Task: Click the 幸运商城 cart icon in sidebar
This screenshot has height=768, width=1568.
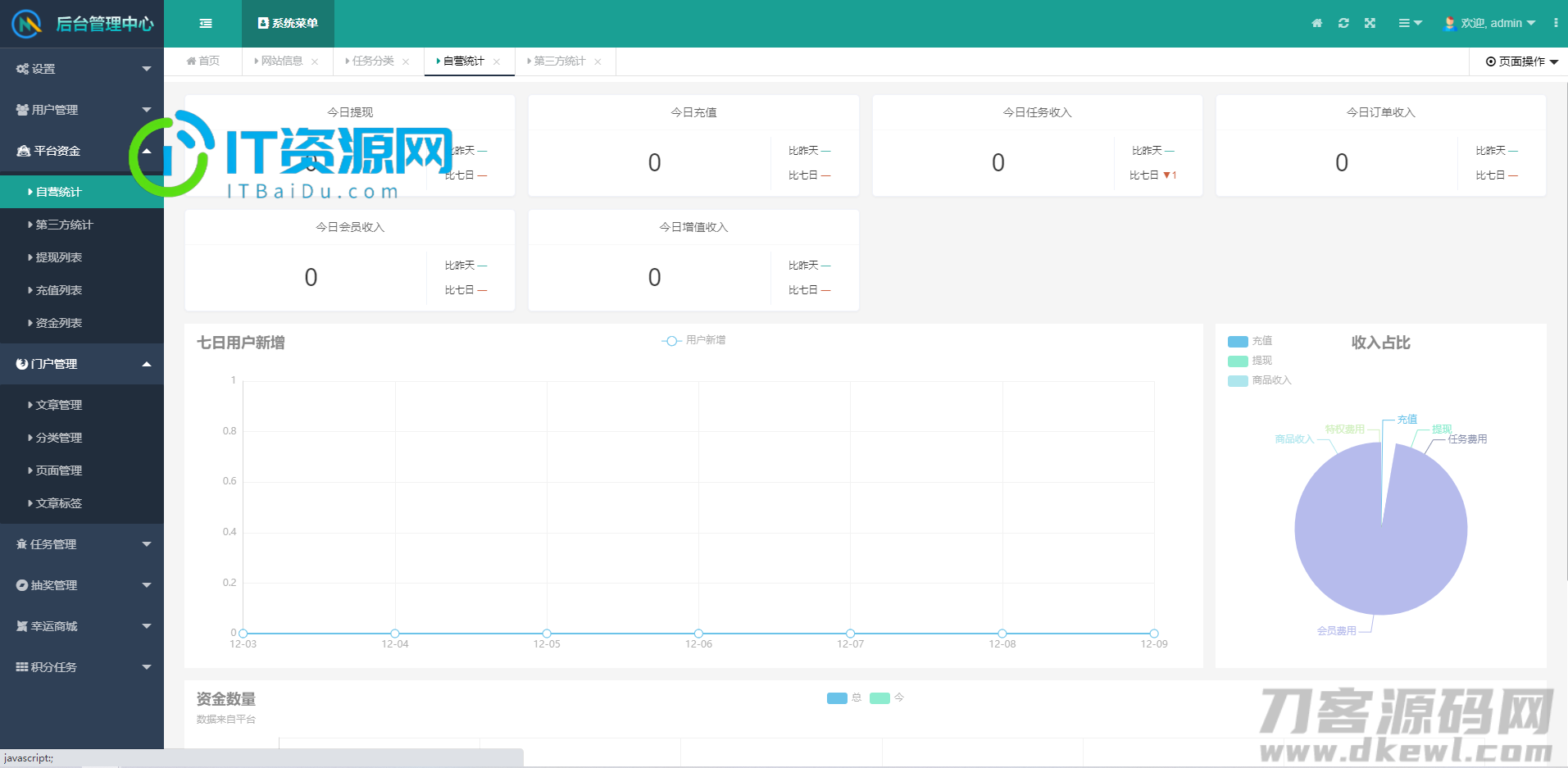Action: pos(22,626)
